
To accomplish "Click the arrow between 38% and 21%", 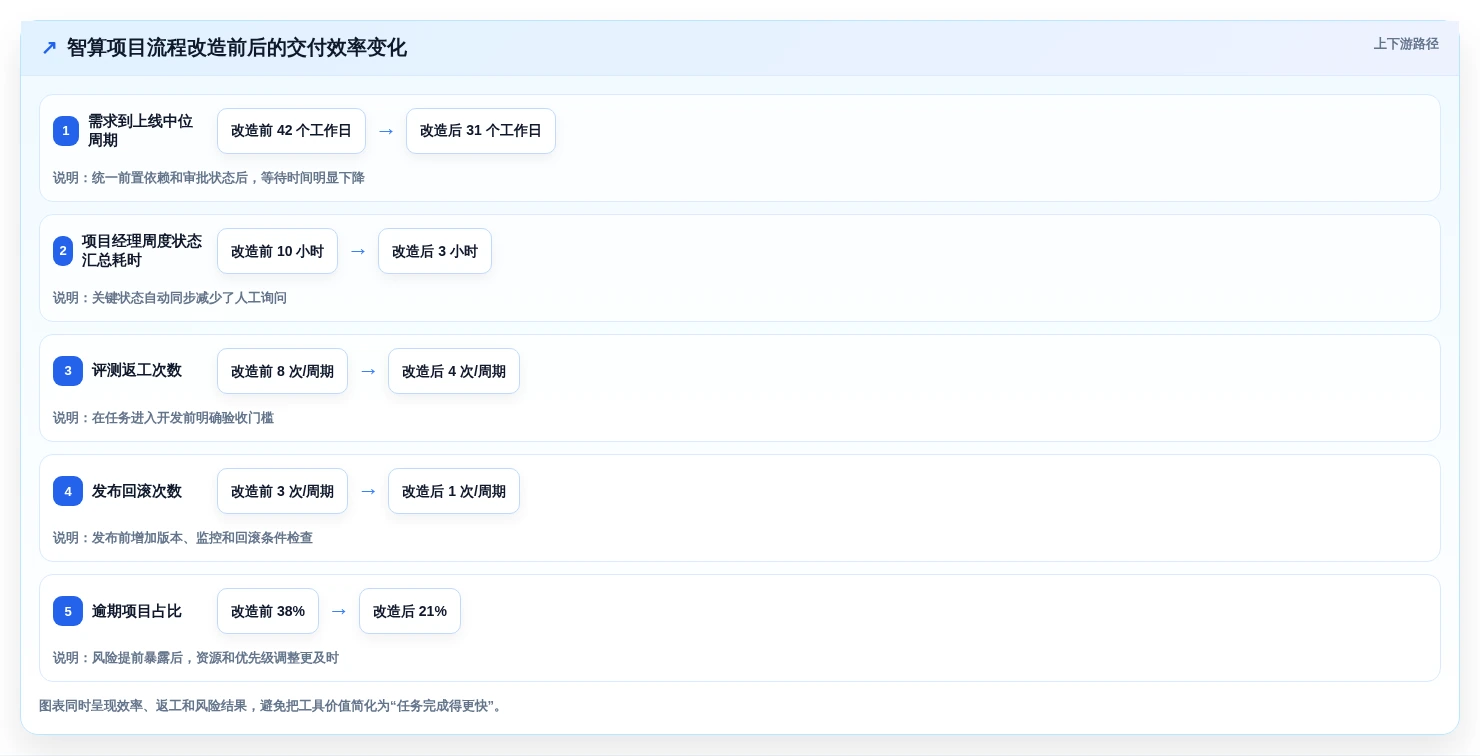I will pyautogui.click(x=339, y=611).
